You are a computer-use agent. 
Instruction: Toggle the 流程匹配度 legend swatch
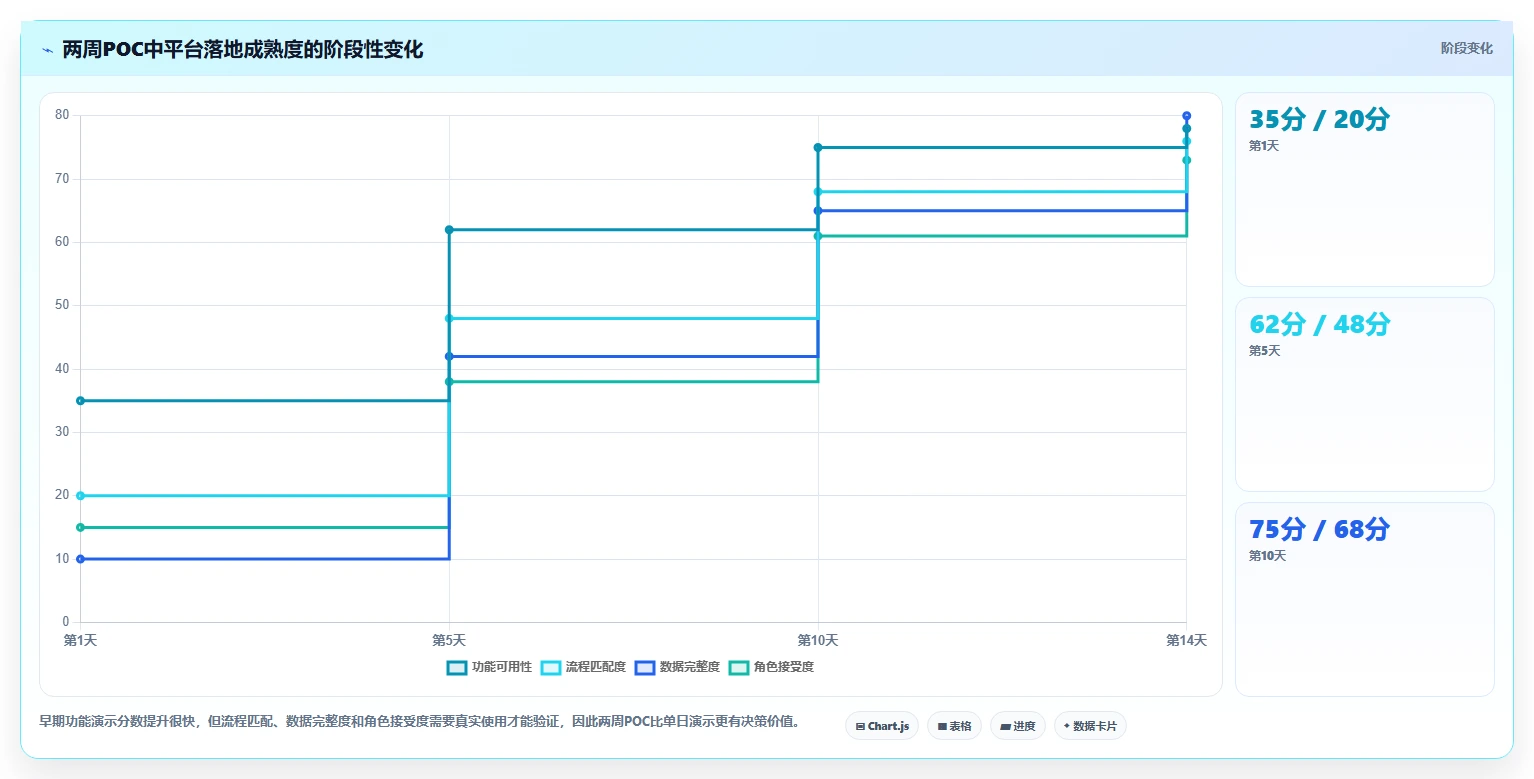coord(551,667)
